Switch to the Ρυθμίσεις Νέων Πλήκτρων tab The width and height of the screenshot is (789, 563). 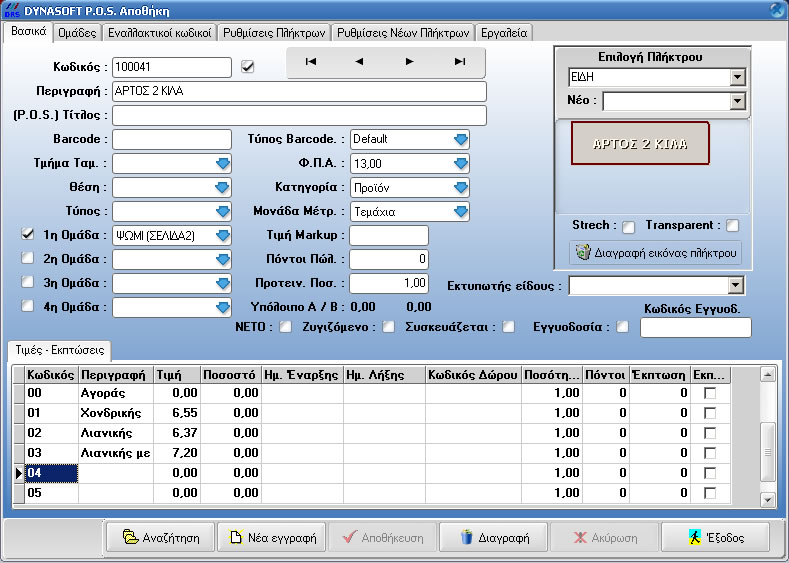pyautogui.click(x=403, y=33)
